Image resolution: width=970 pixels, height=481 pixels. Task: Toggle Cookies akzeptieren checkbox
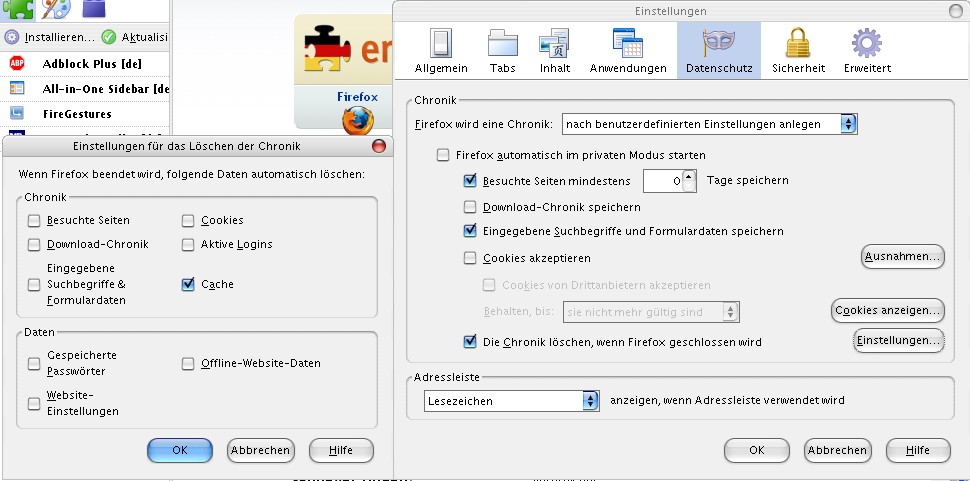click(x=470, y=258)
